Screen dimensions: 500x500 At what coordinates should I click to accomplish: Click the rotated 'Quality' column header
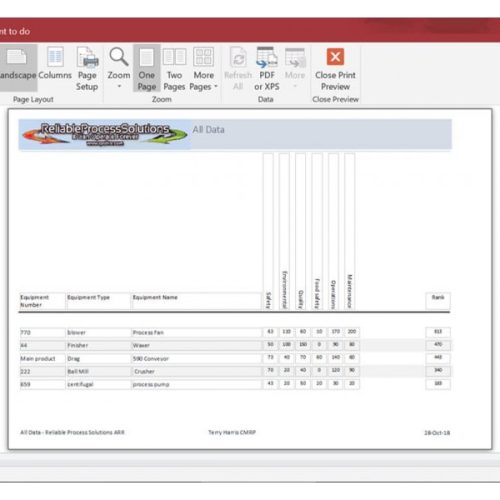coord(301,300)
